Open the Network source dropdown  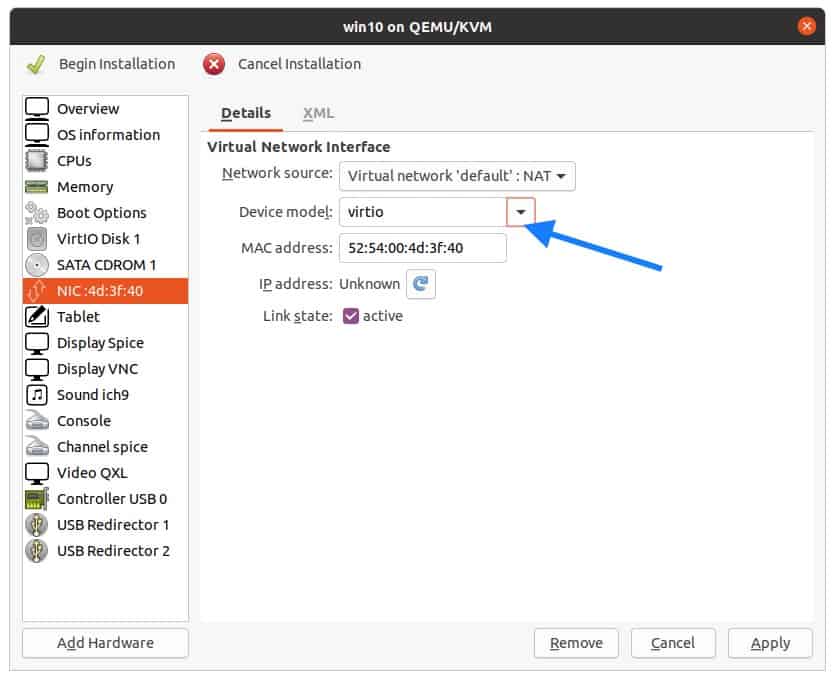click(457, 176)
